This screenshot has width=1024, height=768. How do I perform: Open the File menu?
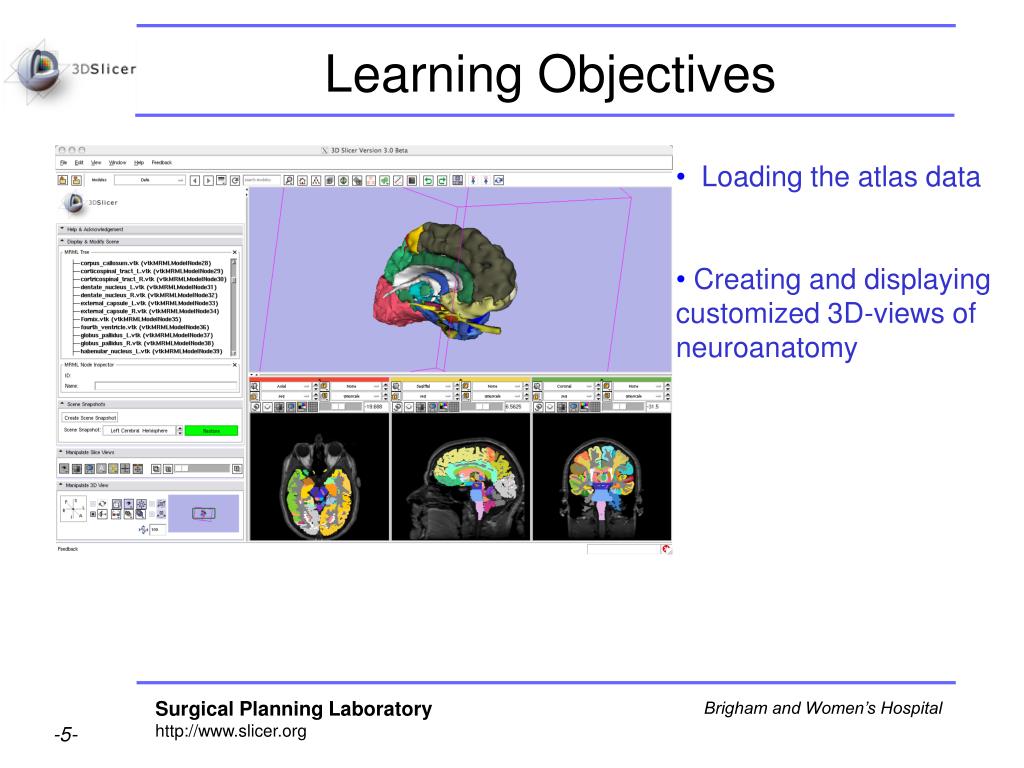coord(63,163)
